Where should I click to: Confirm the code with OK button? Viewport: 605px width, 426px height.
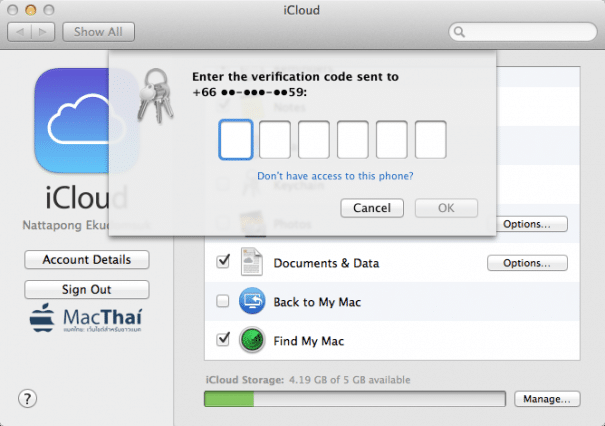pyautogui.click(x=446, y=208)
